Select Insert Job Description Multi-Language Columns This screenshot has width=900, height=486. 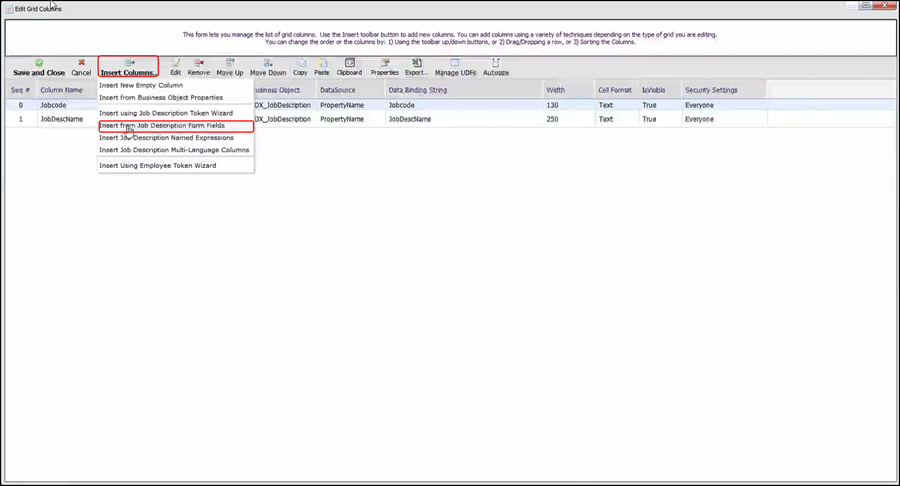pos(174,150)
